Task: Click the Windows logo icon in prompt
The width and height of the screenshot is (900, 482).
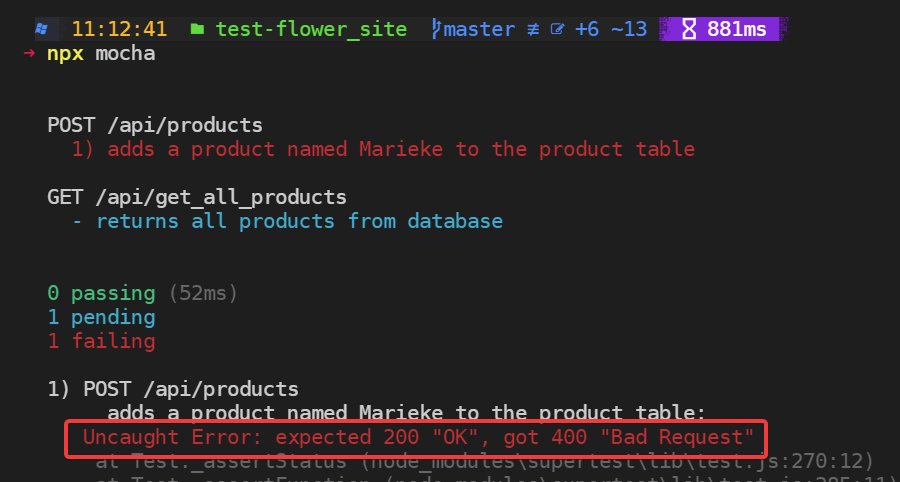Action: click(x=41, y=29)
